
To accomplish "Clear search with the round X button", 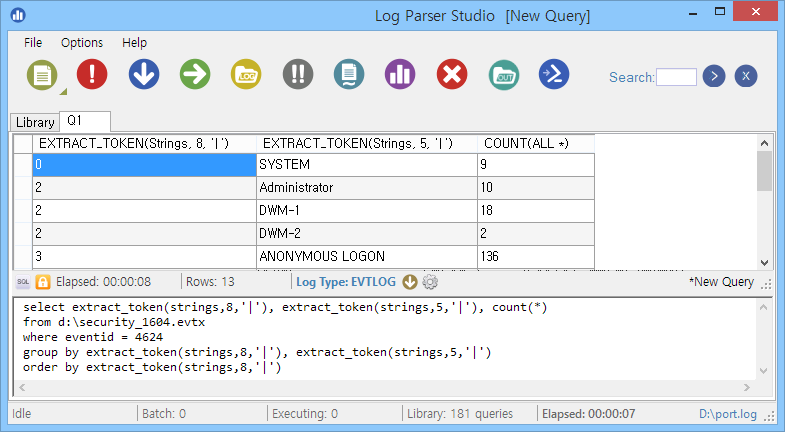I will [x=746, y=76].
